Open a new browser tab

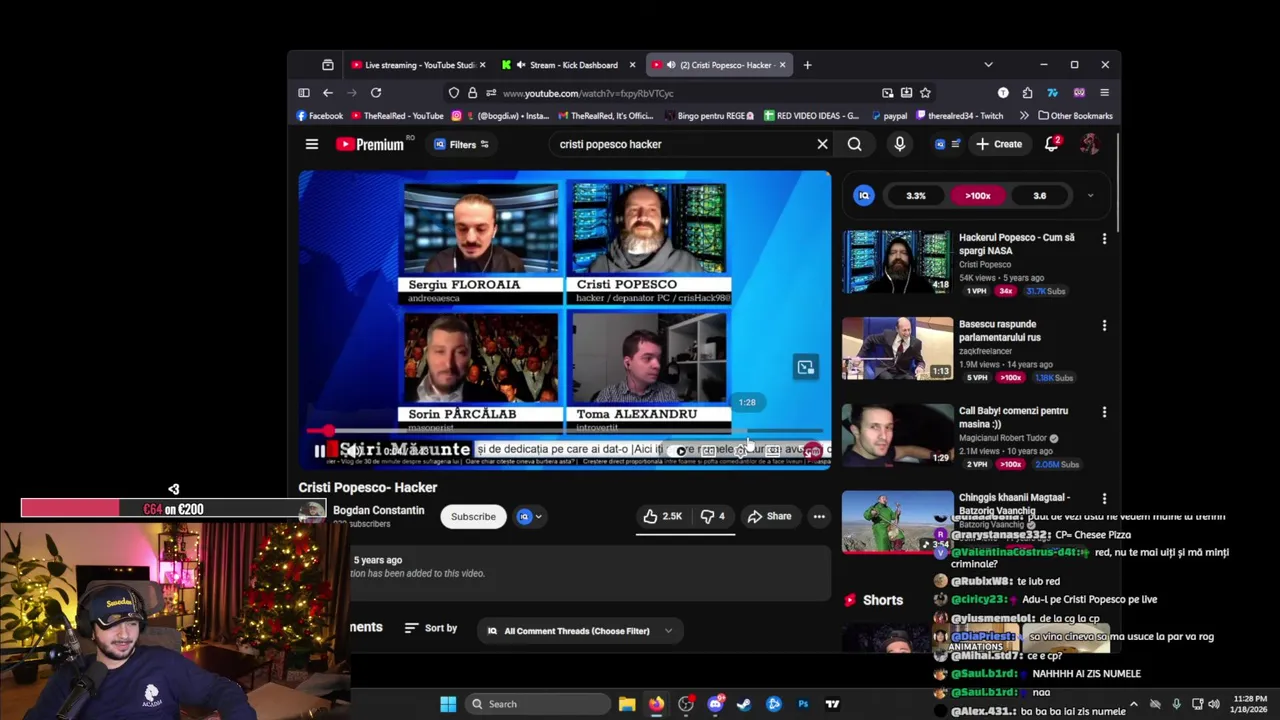(807, 65)
